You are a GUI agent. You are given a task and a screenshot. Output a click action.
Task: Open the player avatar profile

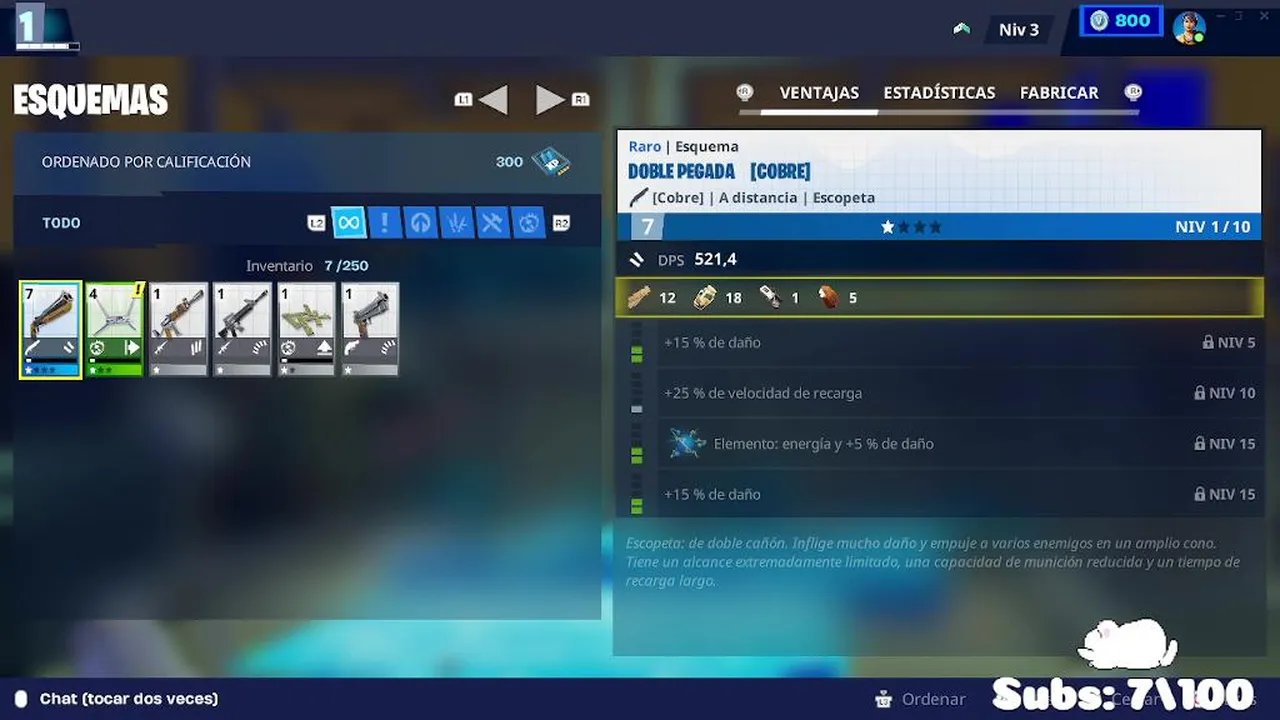1189,27
